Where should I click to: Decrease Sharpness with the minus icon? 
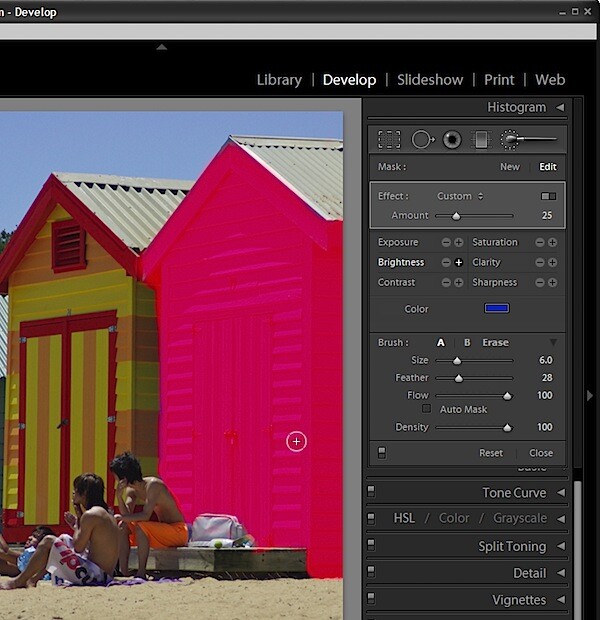click(x=539, y=283)
